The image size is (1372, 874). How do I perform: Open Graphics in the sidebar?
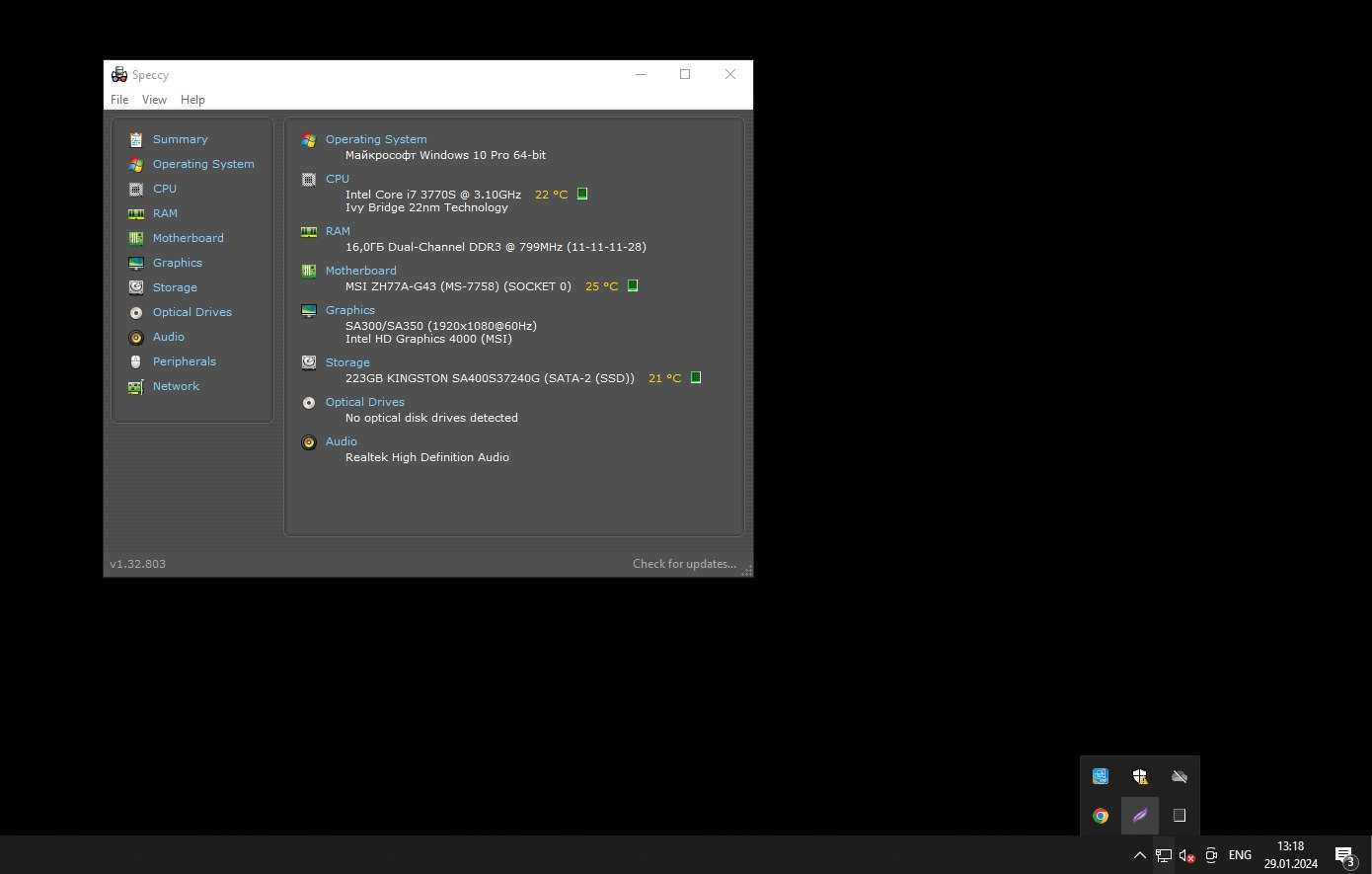pos(177,263)
